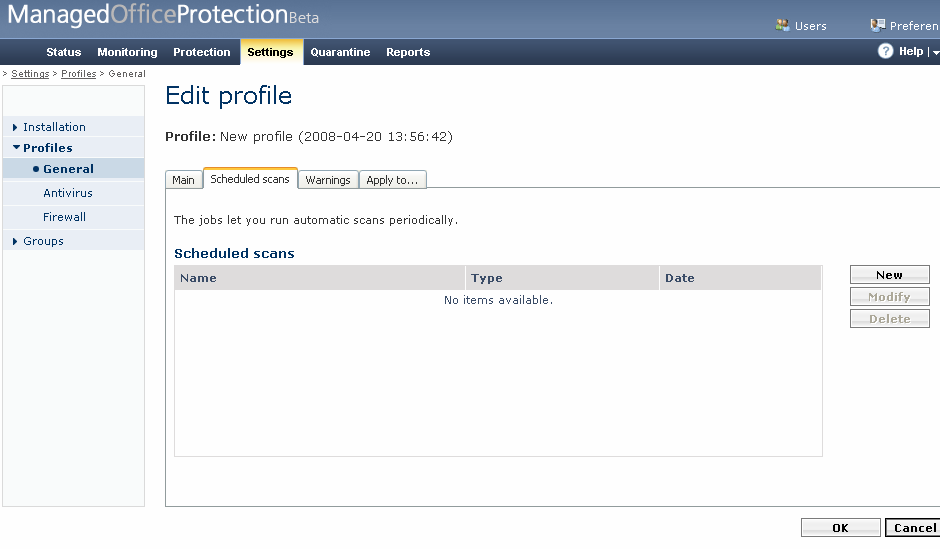The height and width of the screenshot is (549, 940).
Task: Open the Apply to... tab
Action: point(392,180)
